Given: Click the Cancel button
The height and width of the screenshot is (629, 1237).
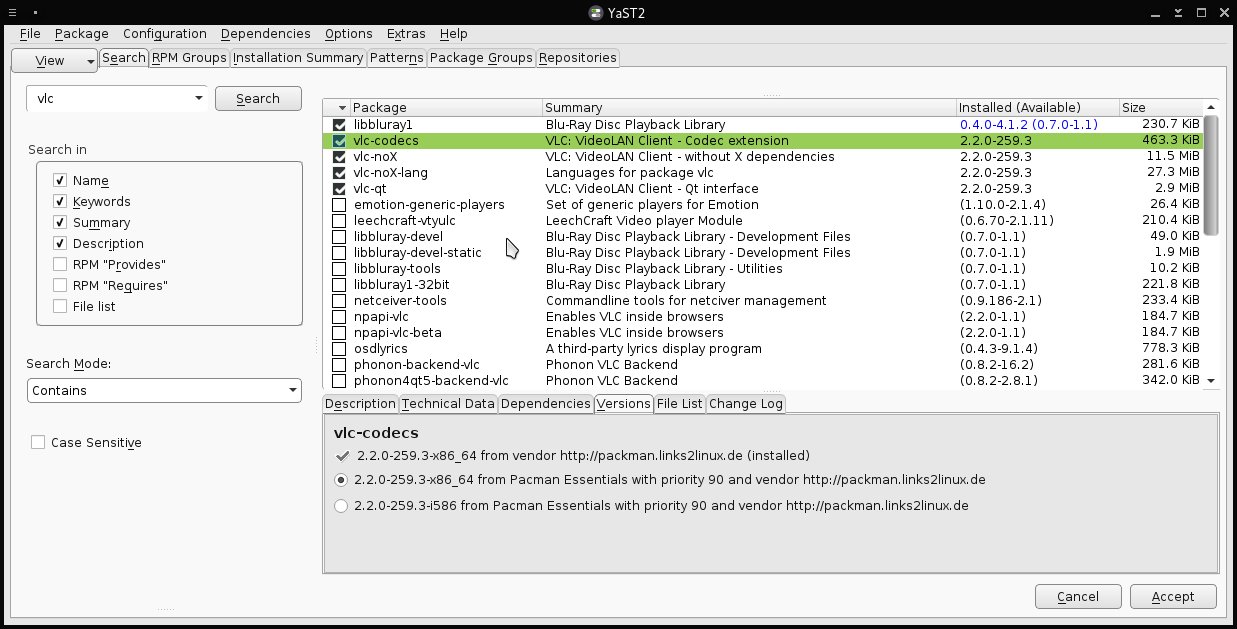Looking at the screenshot, I should [1078, 596].
